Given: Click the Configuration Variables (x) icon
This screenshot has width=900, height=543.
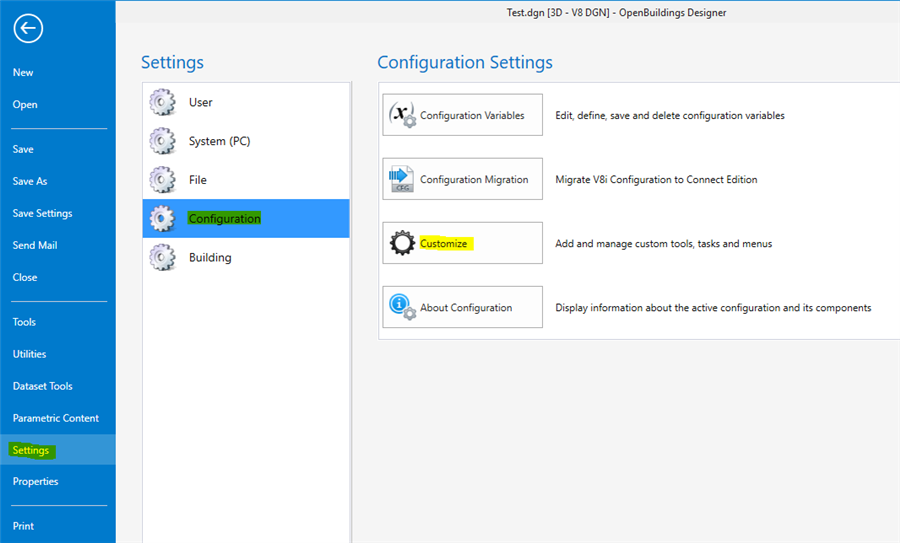Looking at the screenshot, I should point(402,114).
